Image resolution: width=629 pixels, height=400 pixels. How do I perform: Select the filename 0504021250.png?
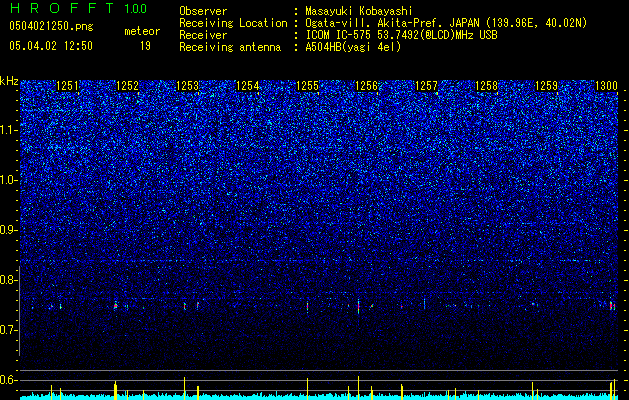51,26
